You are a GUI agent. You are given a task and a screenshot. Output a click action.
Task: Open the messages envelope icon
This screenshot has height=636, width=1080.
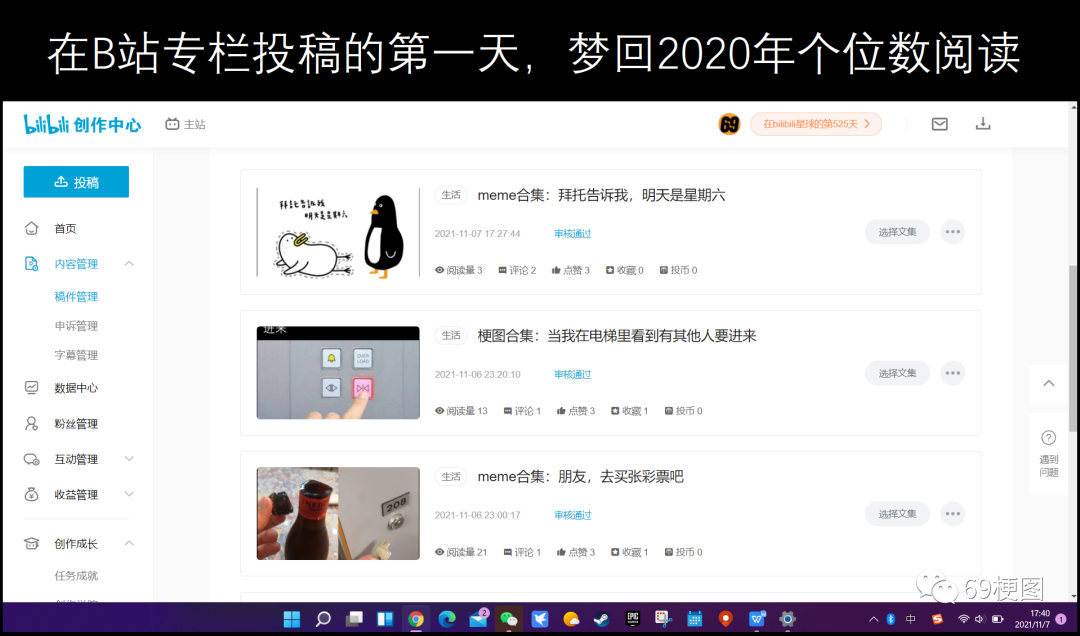(939, 124)
